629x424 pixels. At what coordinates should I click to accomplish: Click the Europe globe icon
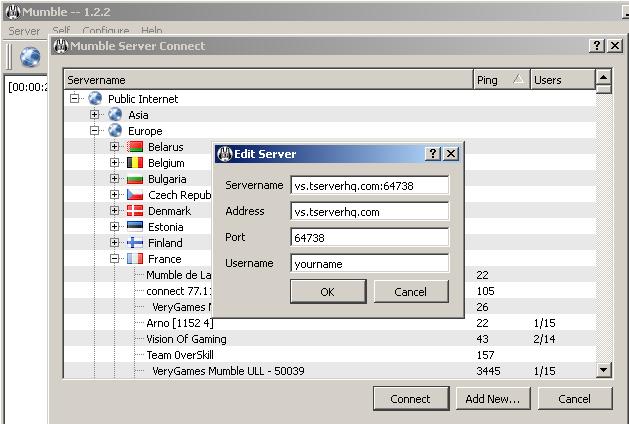[x=115, y=130]
